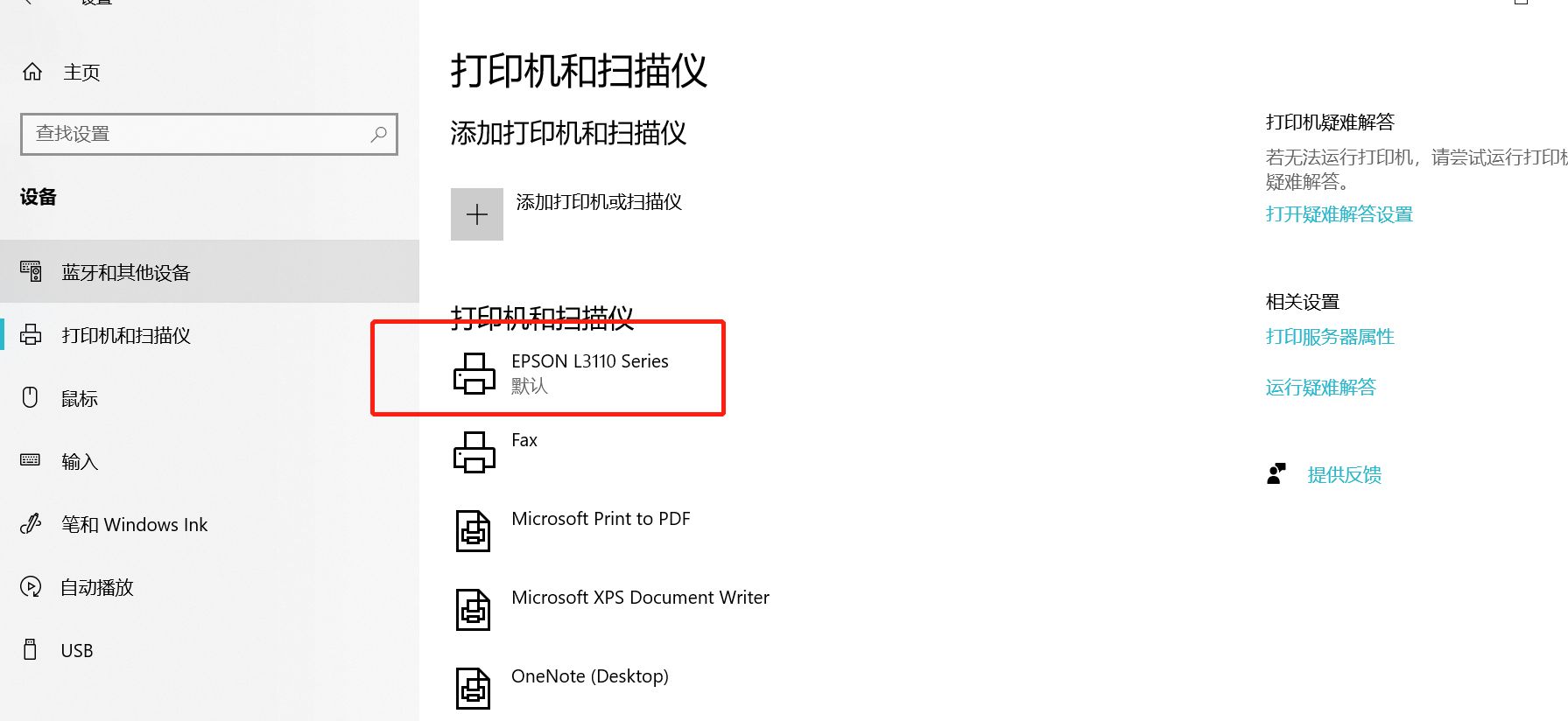1568x721 pixels.
Task: Click the feedback person icon
Action: (1276, 474)
